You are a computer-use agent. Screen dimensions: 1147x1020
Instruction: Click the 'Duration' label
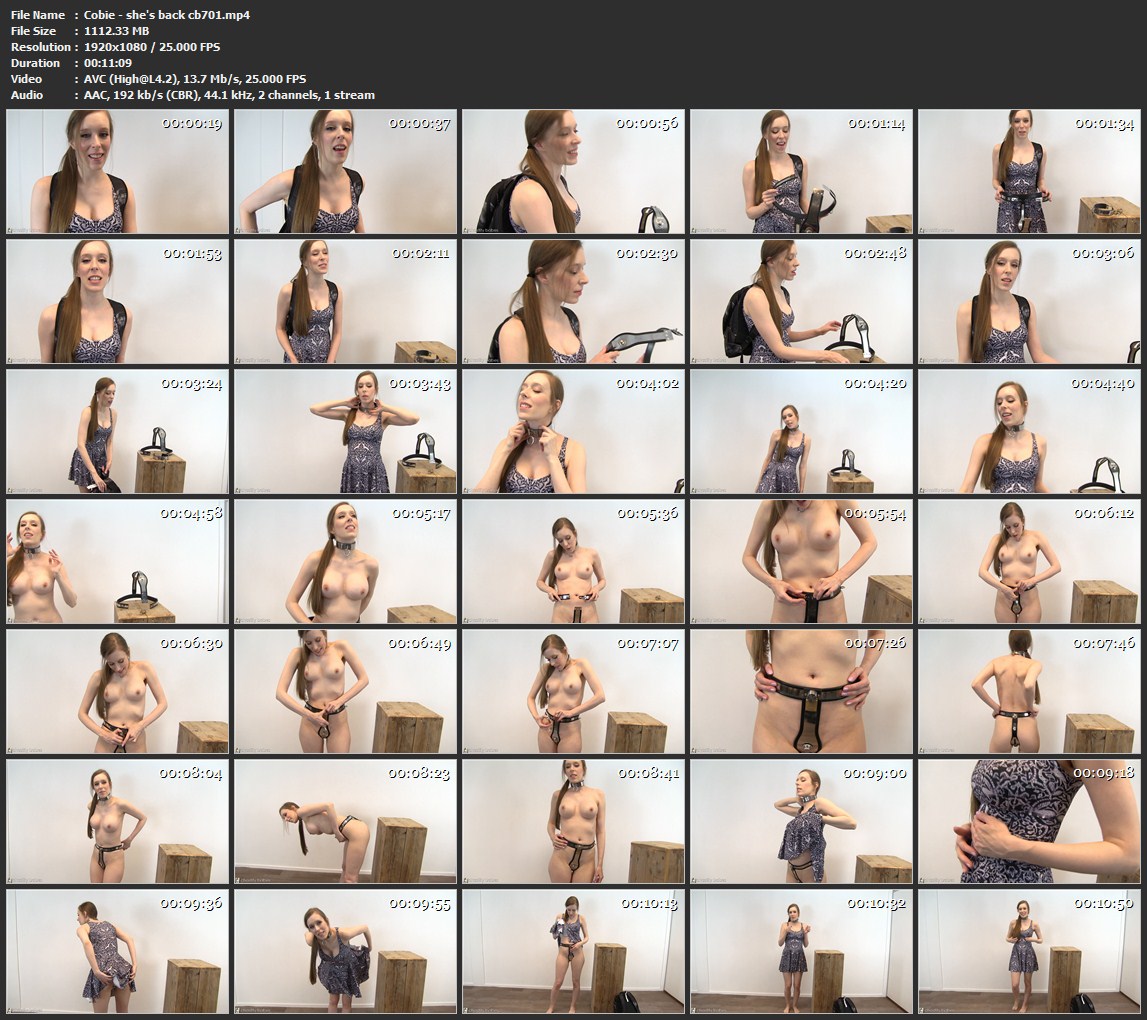coord(35,63)
